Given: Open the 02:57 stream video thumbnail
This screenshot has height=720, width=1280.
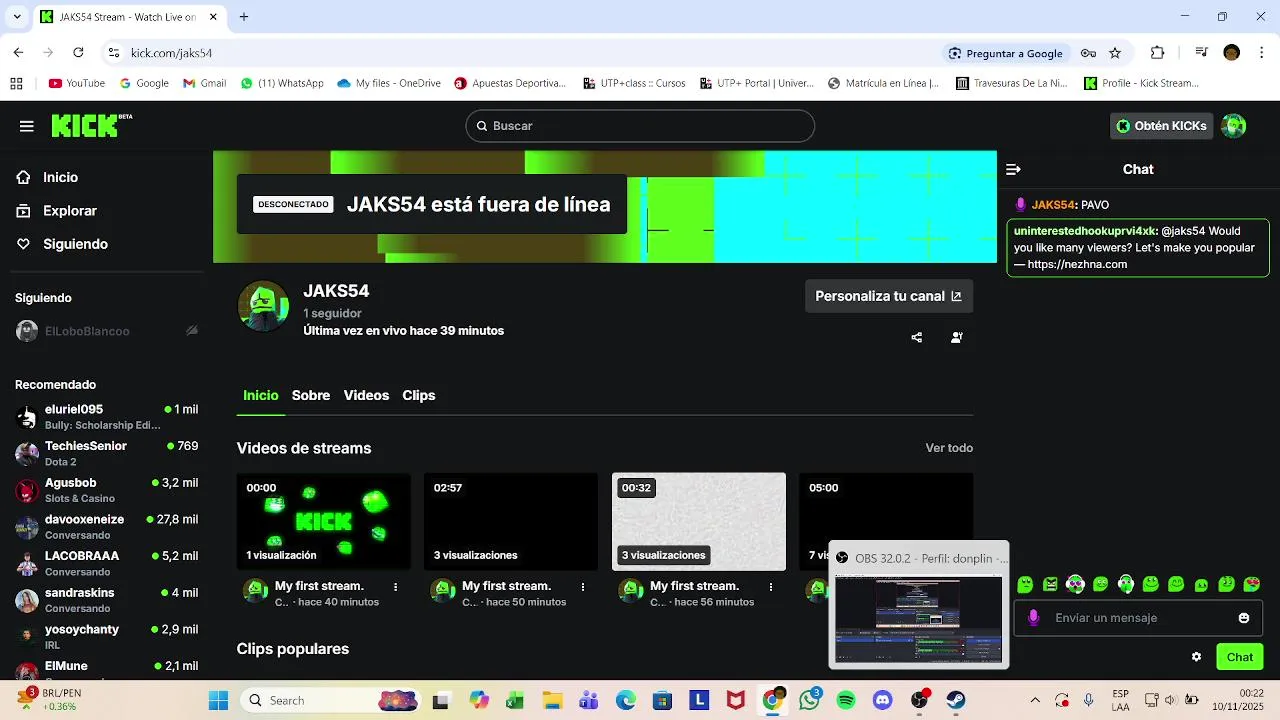Looking at the screenshot, I should pyautogui.click(x=511, y=522).
